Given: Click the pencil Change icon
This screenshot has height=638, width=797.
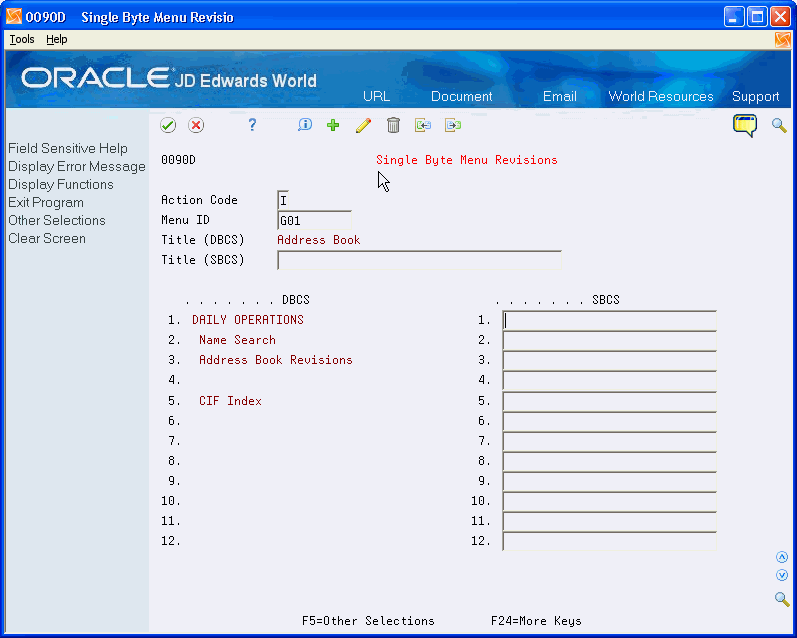Looking at the screenshot, I should (363, 125).
